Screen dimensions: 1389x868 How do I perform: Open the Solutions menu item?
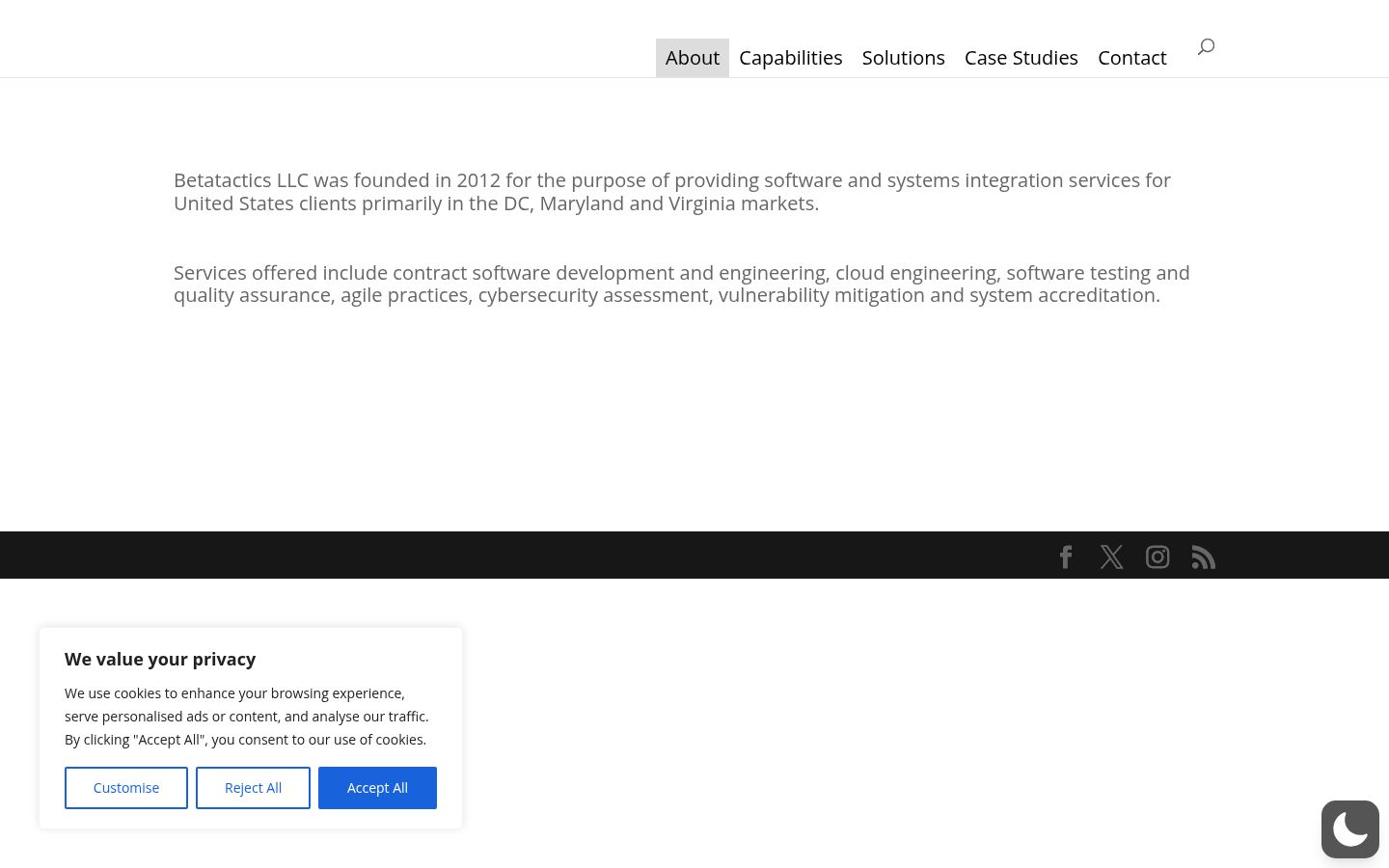[904, 58]
